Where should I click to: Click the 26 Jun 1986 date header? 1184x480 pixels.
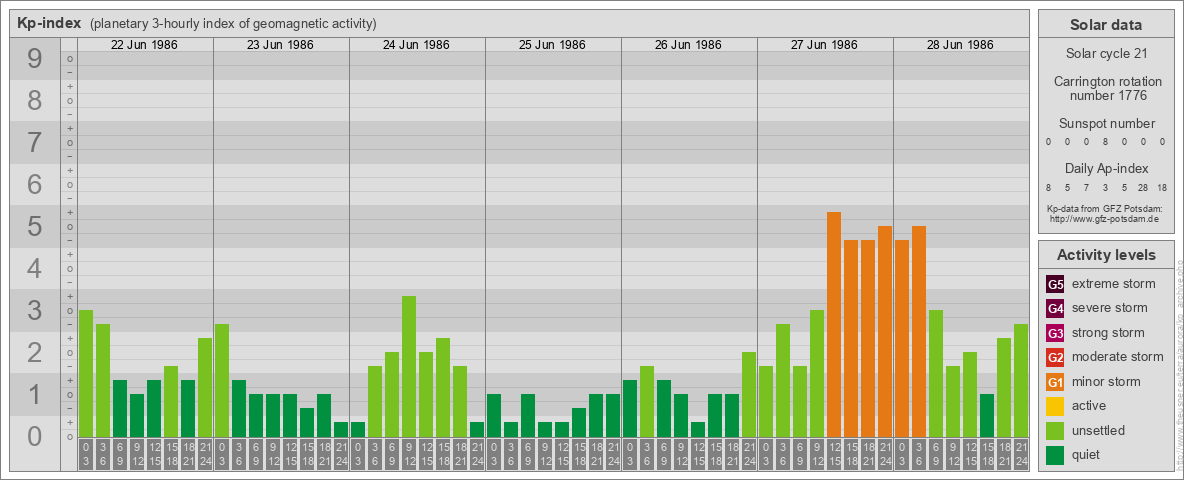point(688,45)
